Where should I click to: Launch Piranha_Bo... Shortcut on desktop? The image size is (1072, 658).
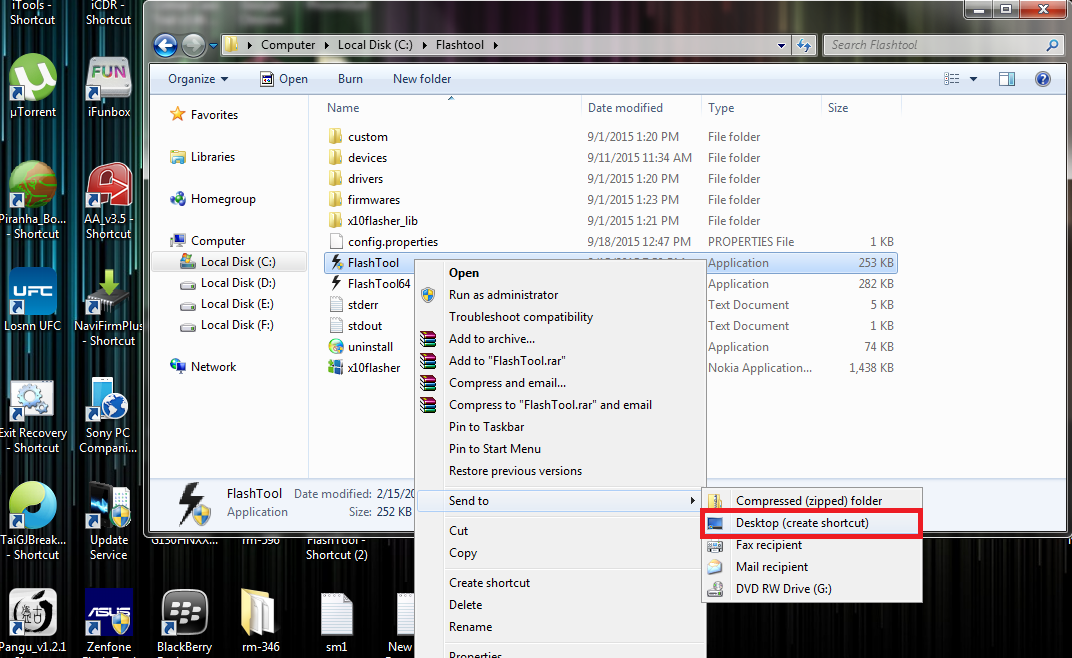click(x=33, y=200)
